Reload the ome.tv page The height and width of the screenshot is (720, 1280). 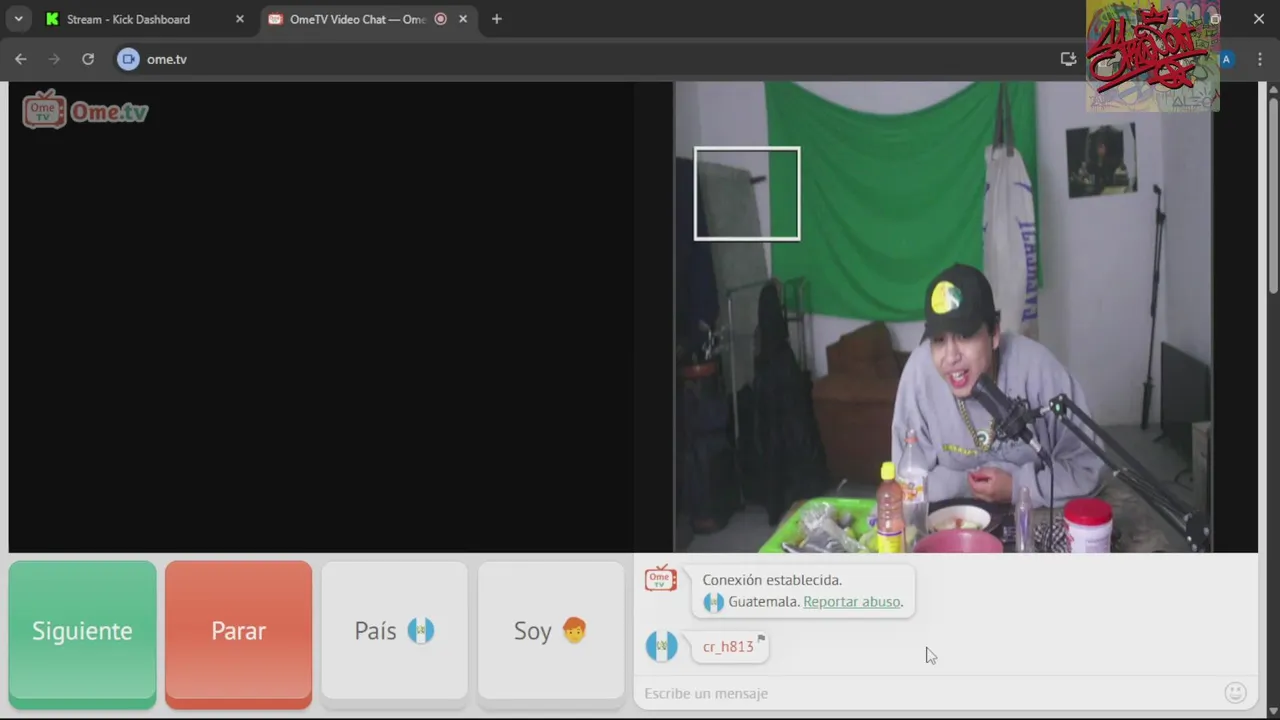88,59
